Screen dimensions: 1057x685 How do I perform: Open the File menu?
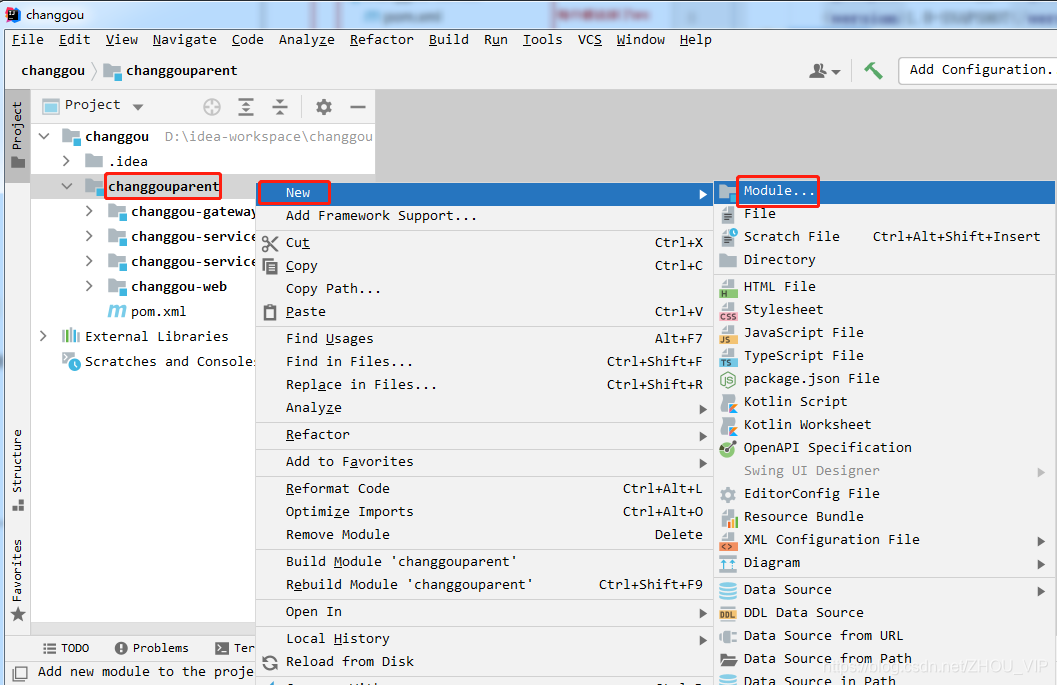(x=28, y=40)
